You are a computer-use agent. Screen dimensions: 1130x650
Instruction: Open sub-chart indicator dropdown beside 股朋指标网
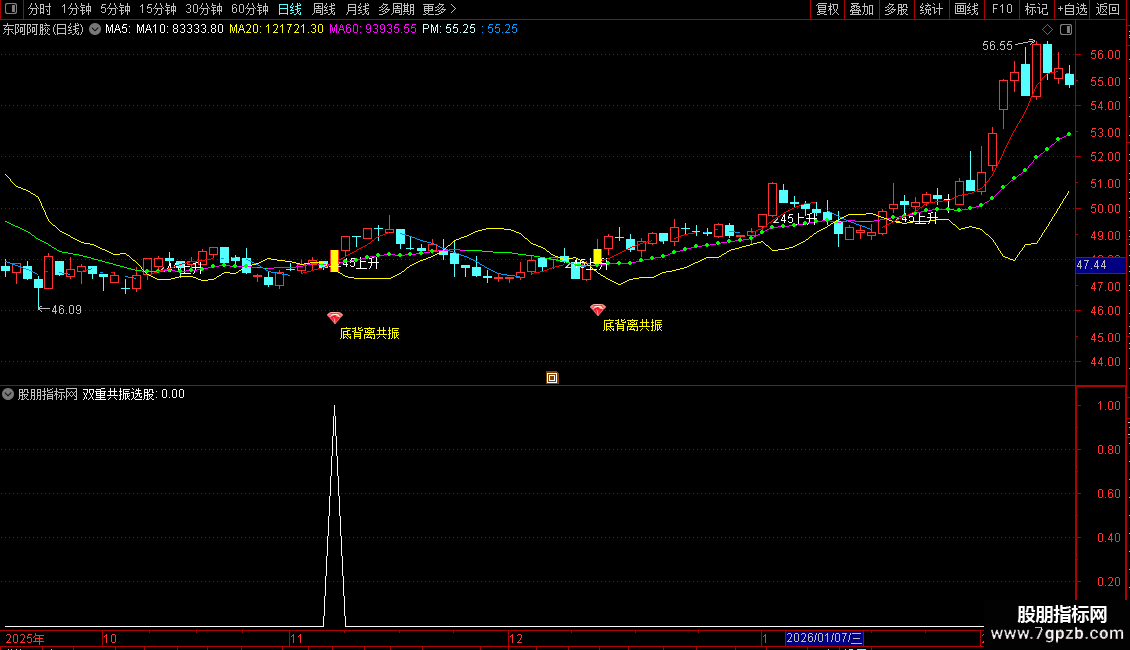[x=8, y=394]
